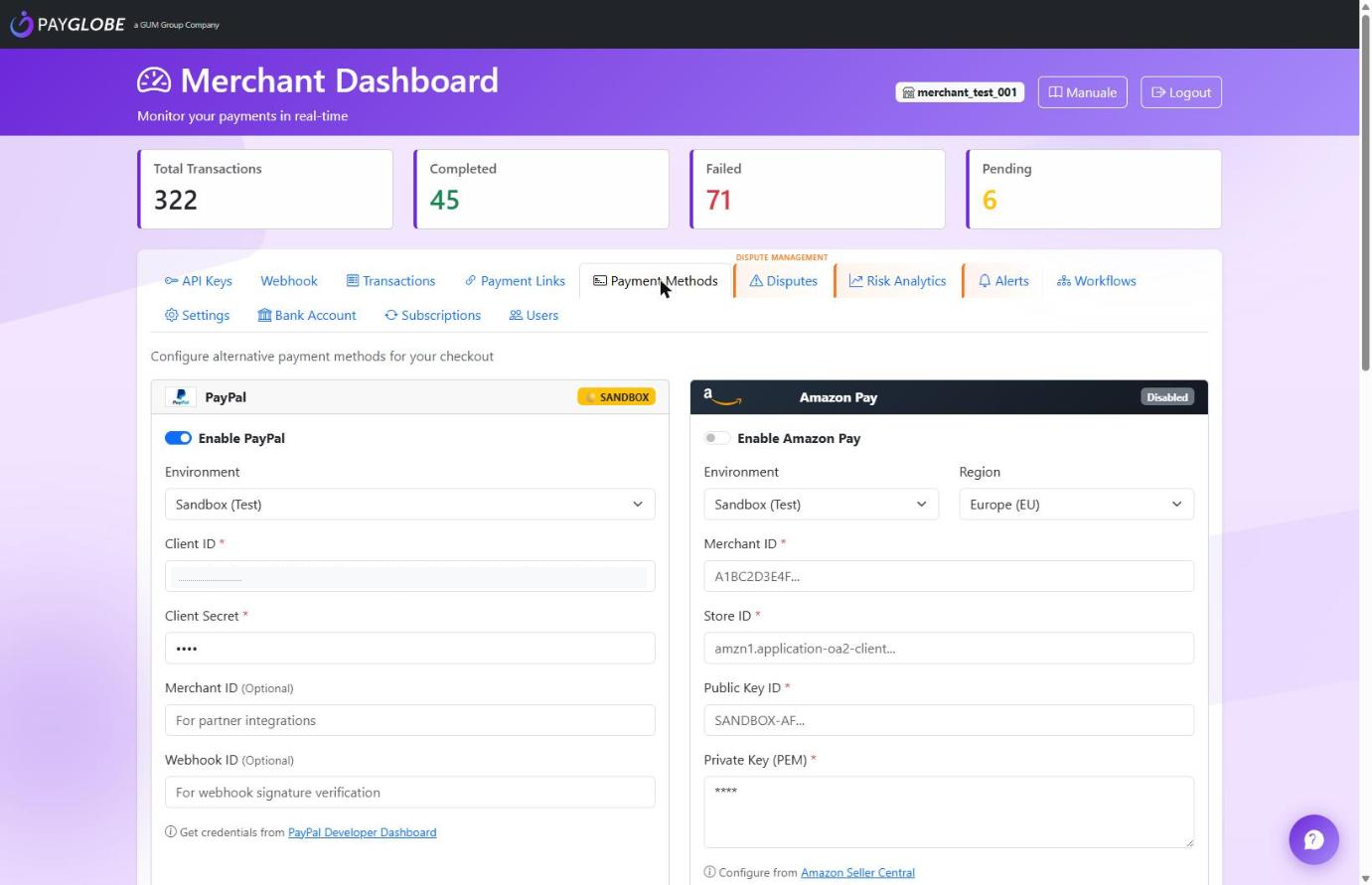This screenshot has width=1372, height=885.
Task: Click the PayPal logo icon
Action: coord(181,397)
